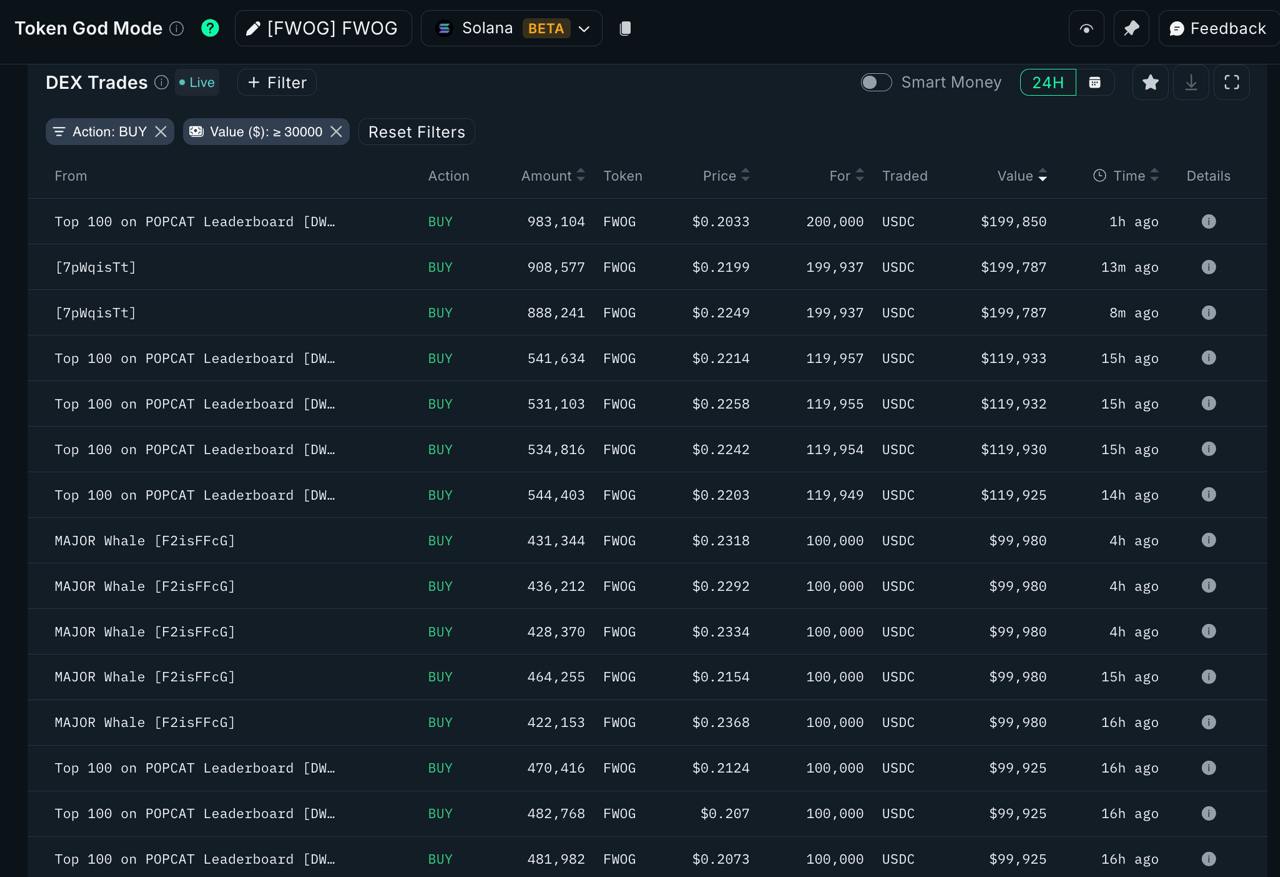
Task: Click Reset Filters
Action: click(x=417, y=131)
